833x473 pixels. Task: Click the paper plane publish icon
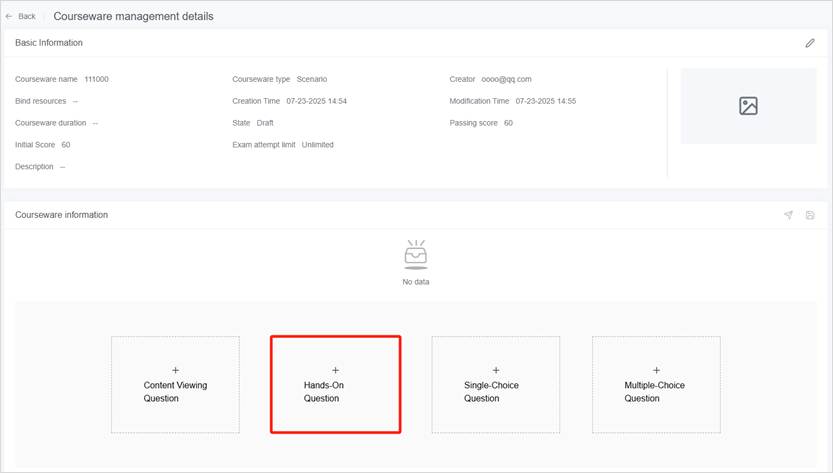point(788,215)
